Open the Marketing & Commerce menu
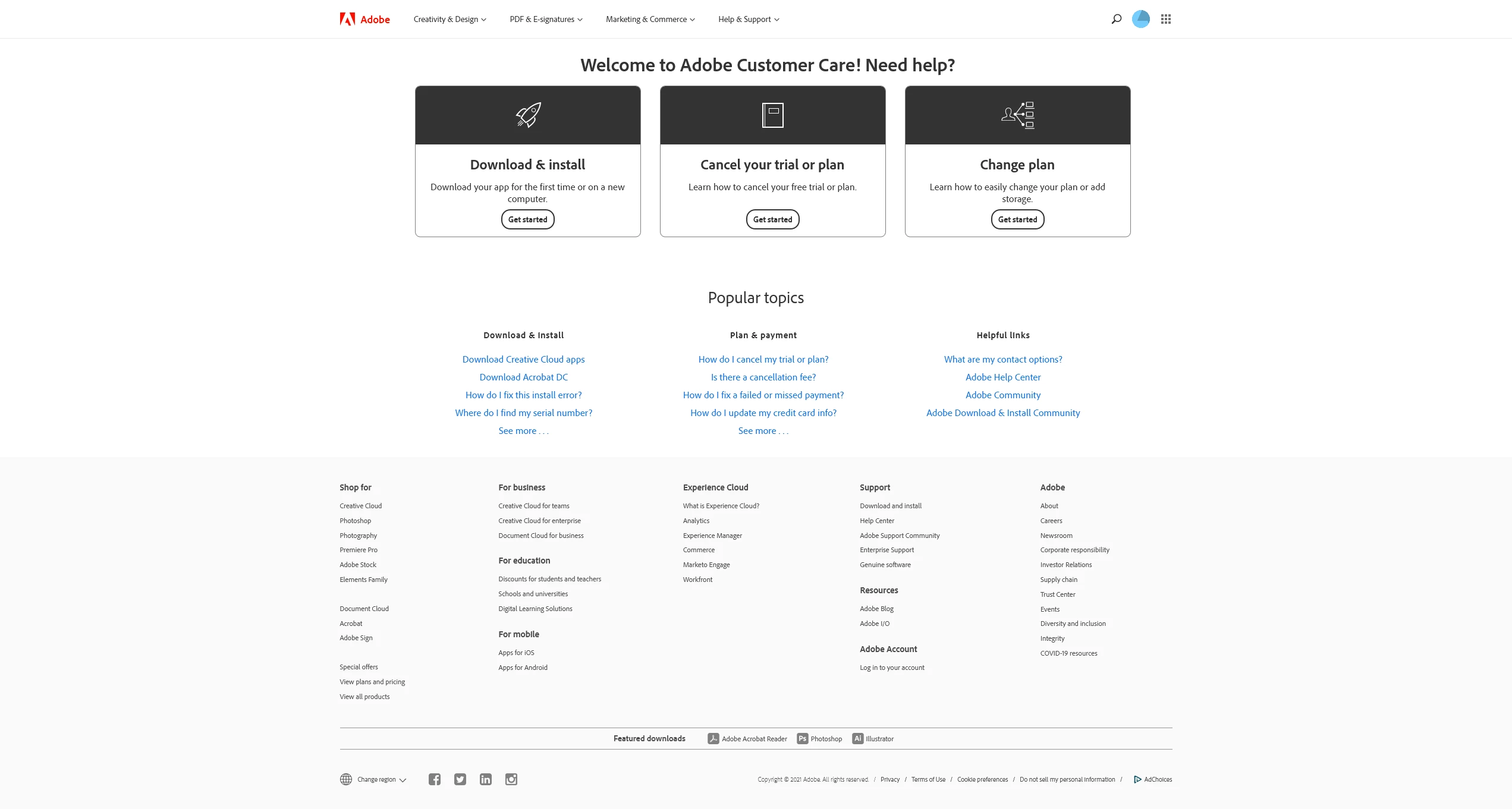The width and height of the screenshot is (1512, 809). click(650, 19)
